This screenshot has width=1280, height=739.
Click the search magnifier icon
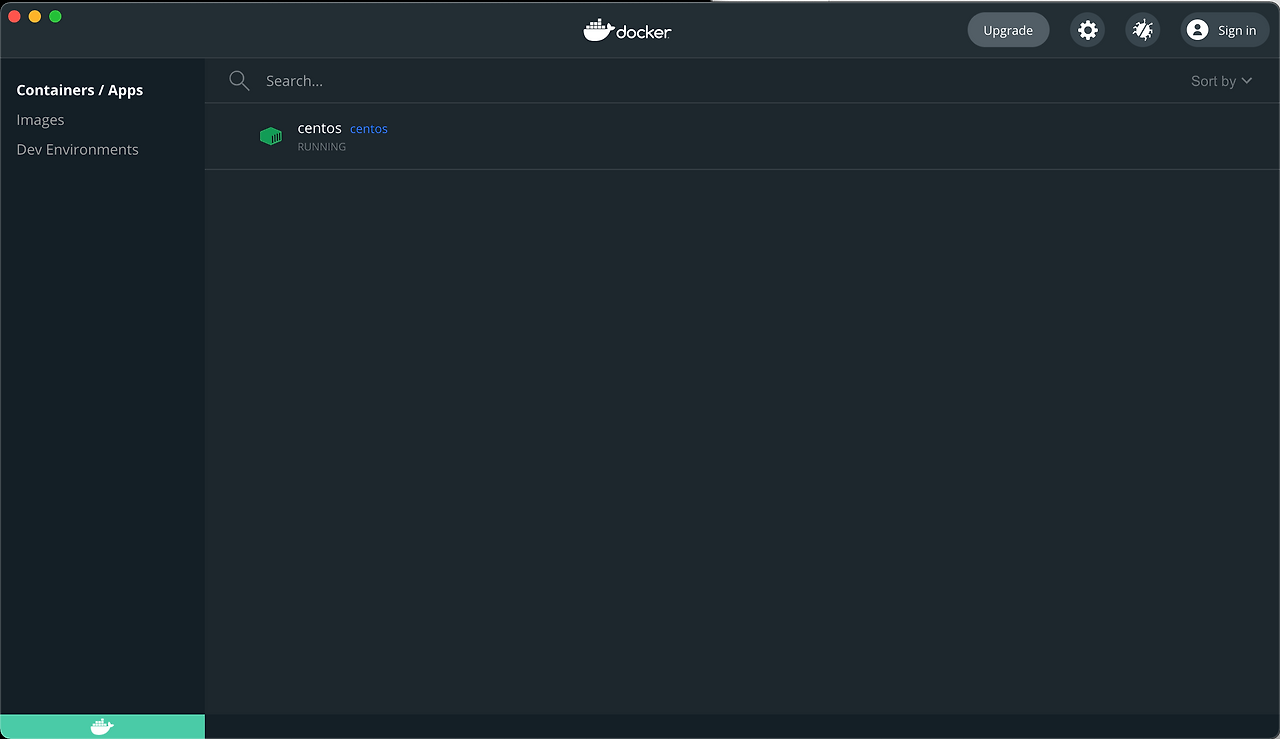click(x=239, y=81)
